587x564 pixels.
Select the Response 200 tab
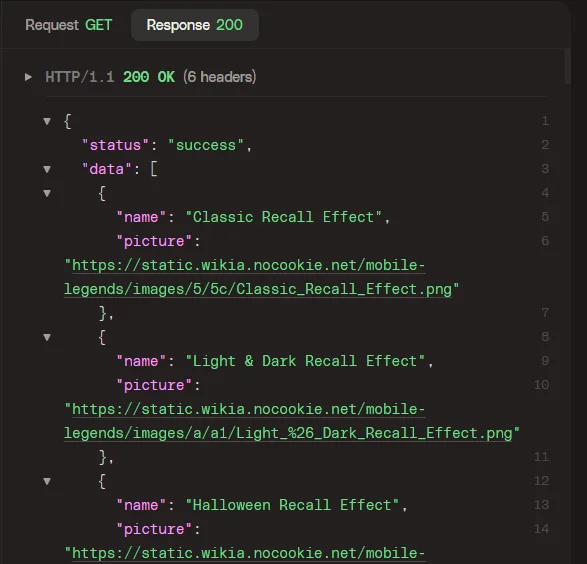pos(195,25)
